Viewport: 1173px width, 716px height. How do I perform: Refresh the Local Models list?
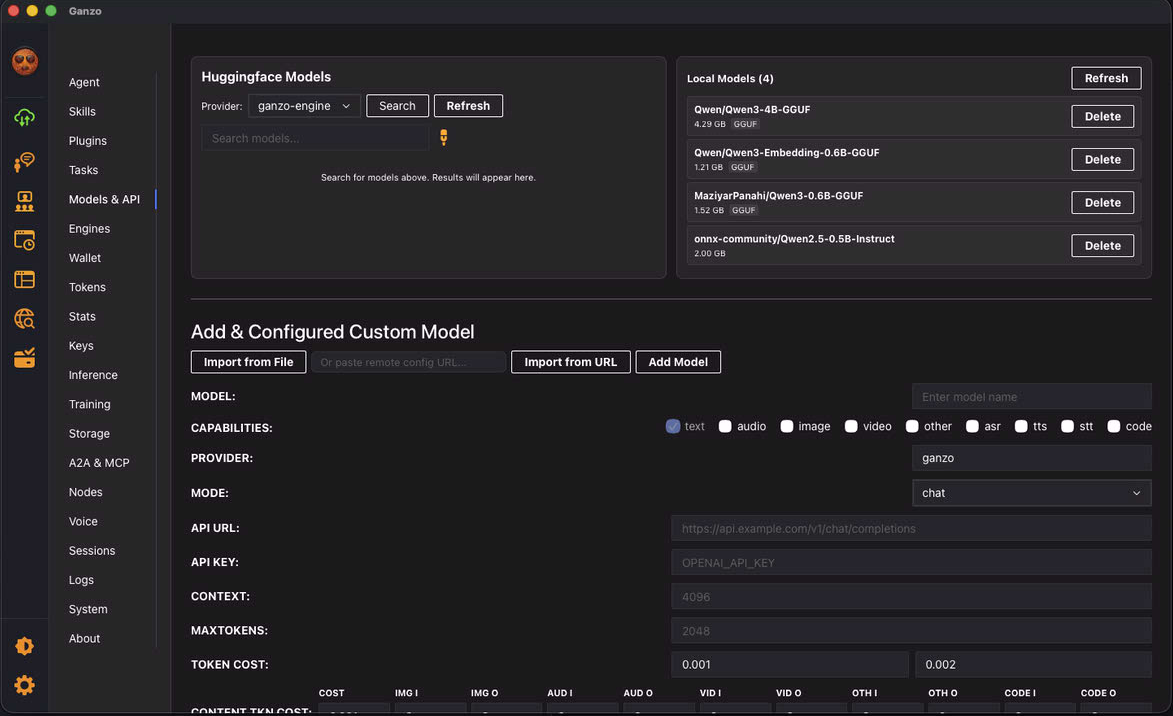1106,78
